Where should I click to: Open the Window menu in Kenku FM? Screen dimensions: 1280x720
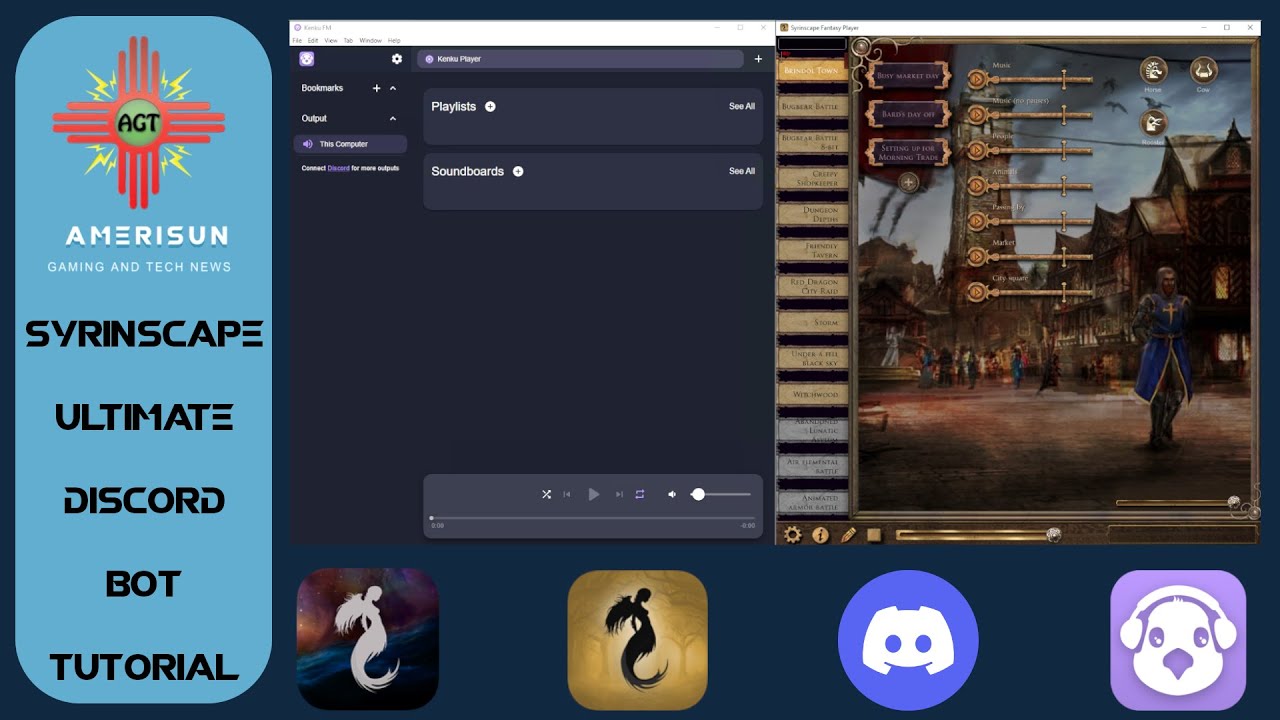click(370, 40)
